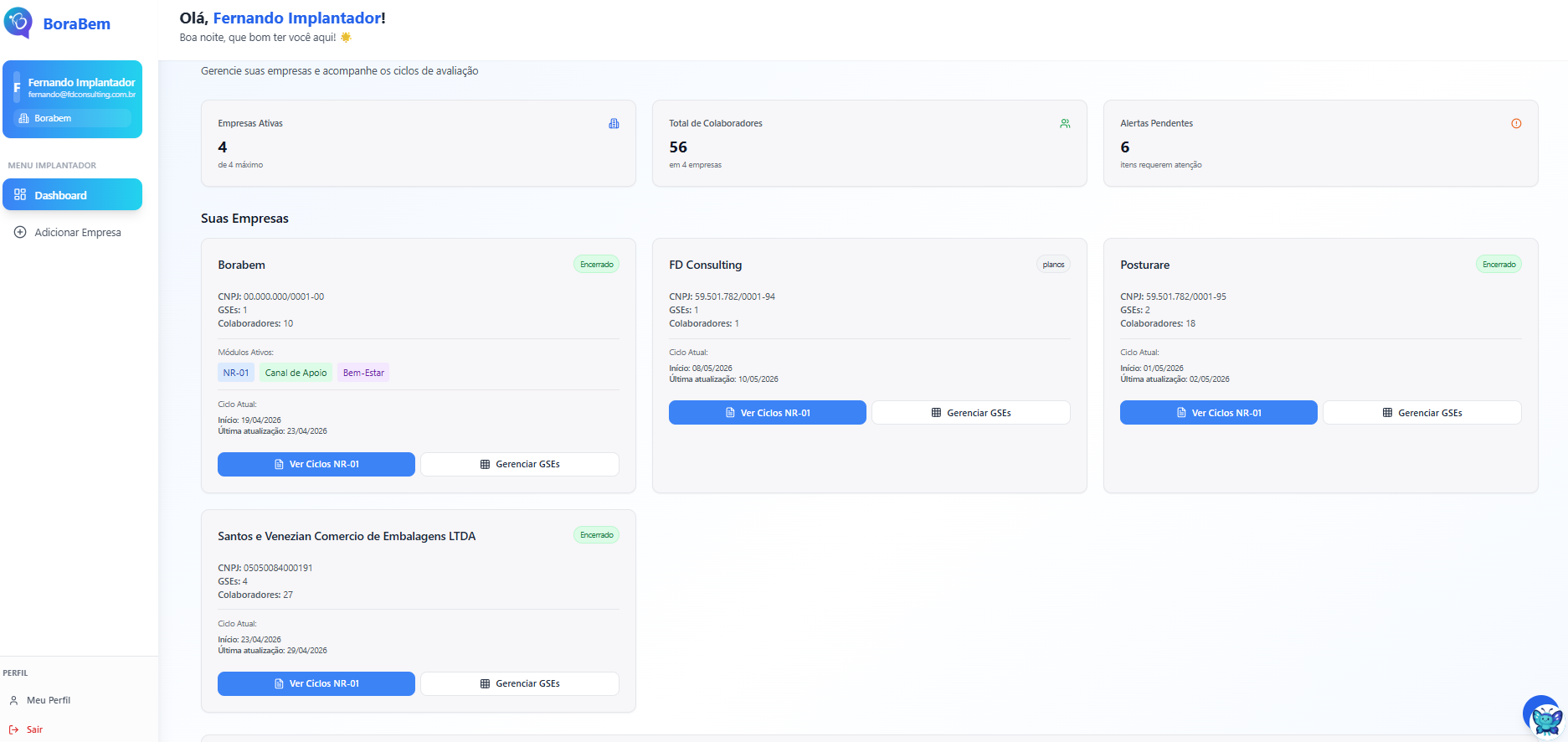
Task: Click the NR-01 module tag
Action: click(236, 373)
